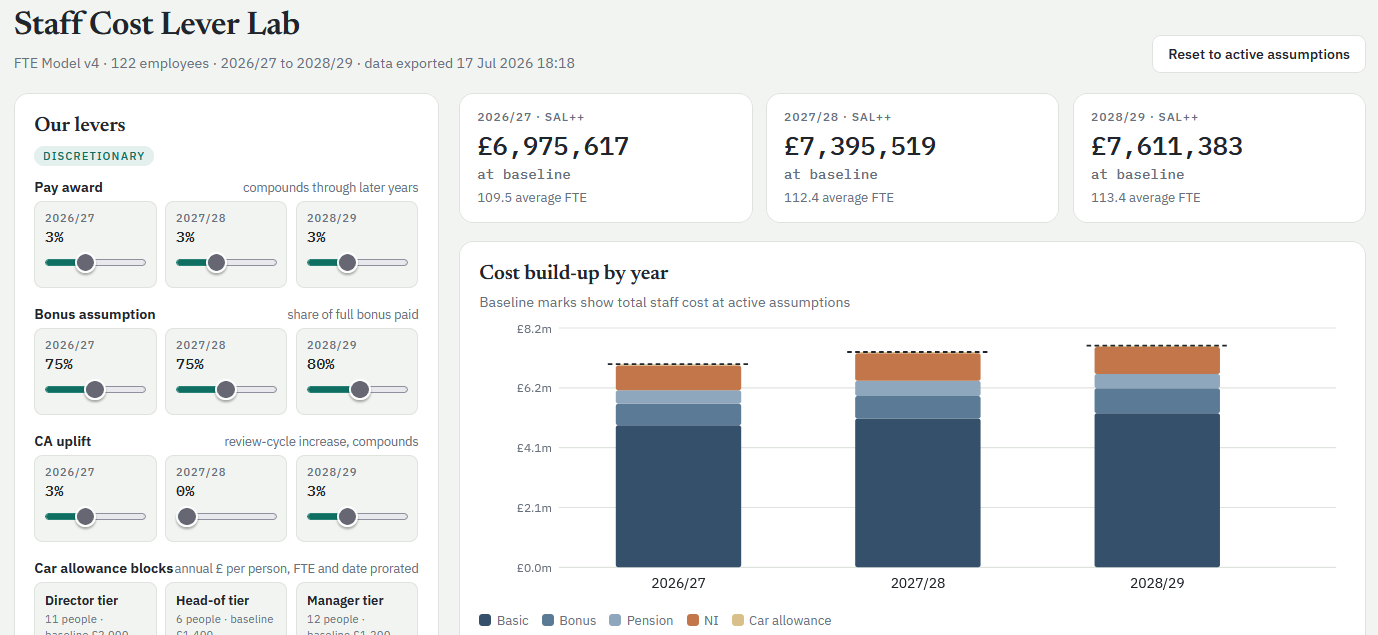Click the 2026/27 NI bar segment
1378x635 pixels.
678,377
